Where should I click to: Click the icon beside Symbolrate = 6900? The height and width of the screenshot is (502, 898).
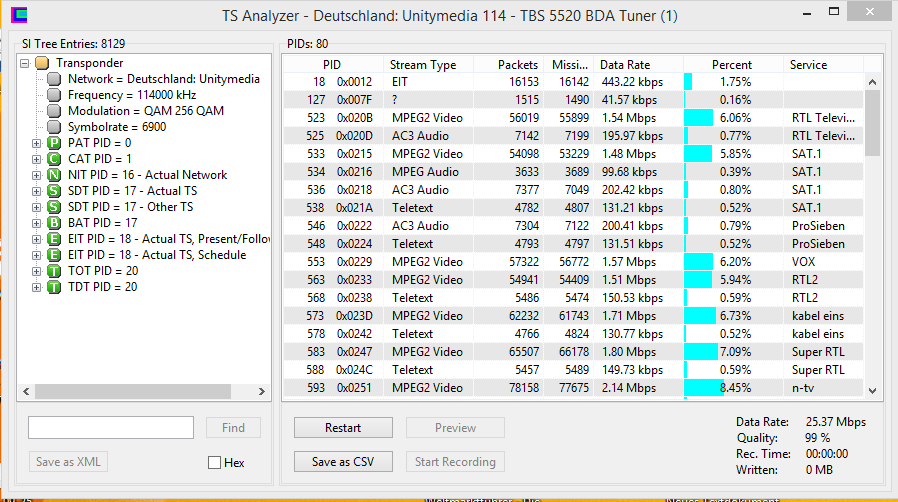[54, 127]
